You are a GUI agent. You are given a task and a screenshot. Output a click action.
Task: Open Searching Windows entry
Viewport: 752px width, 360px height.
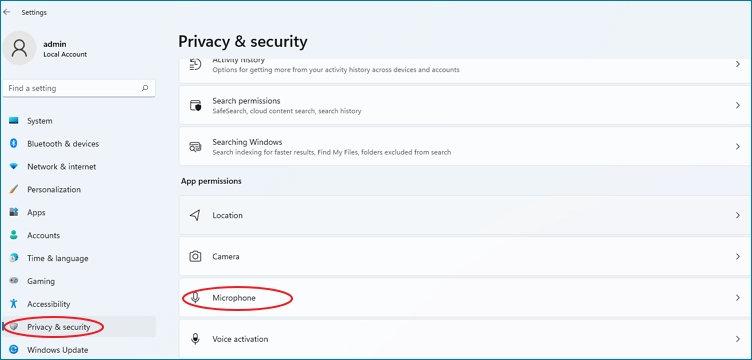tap(464, 147)
